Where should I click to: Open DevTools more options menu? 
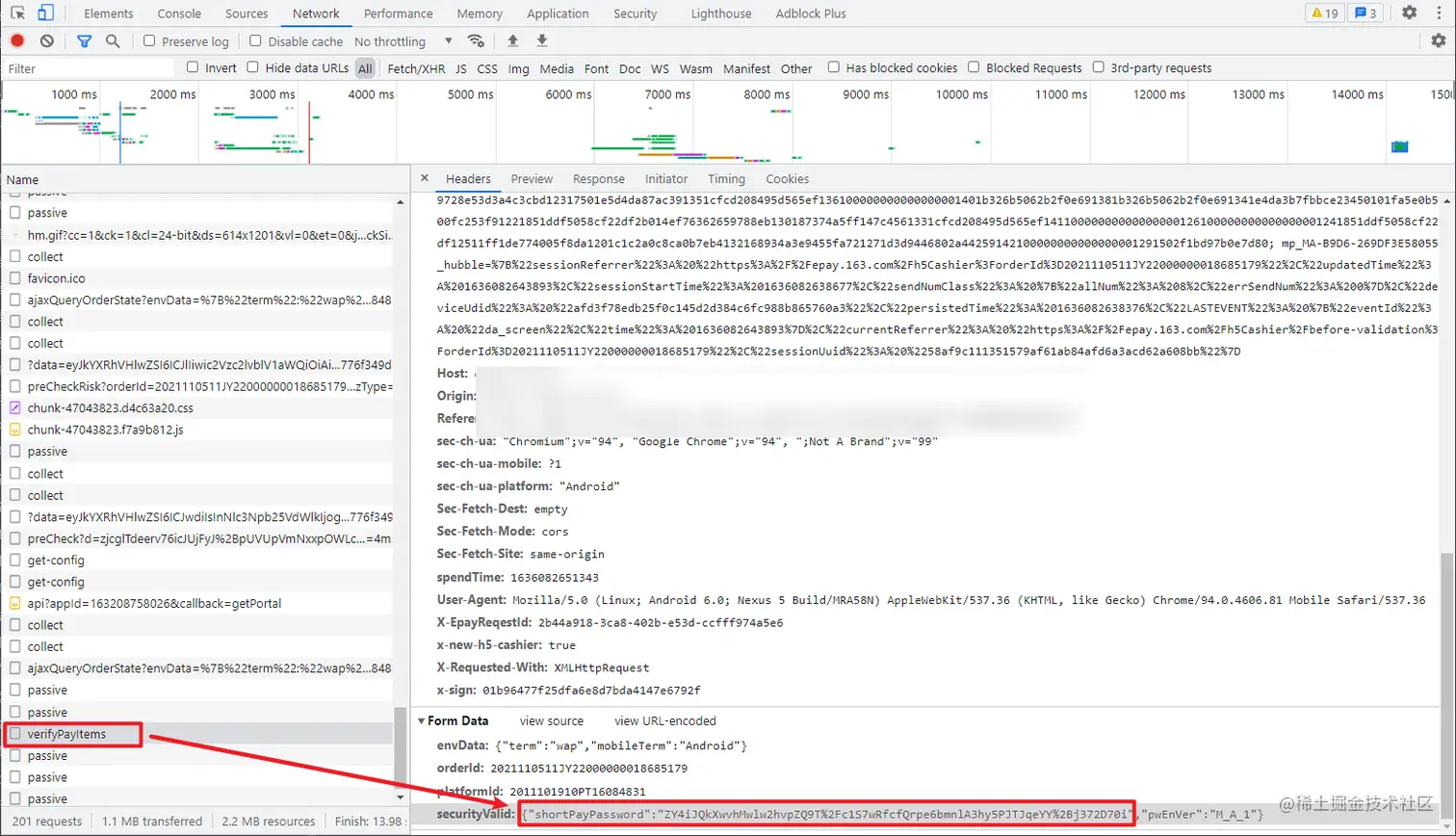coord(1439,13)
